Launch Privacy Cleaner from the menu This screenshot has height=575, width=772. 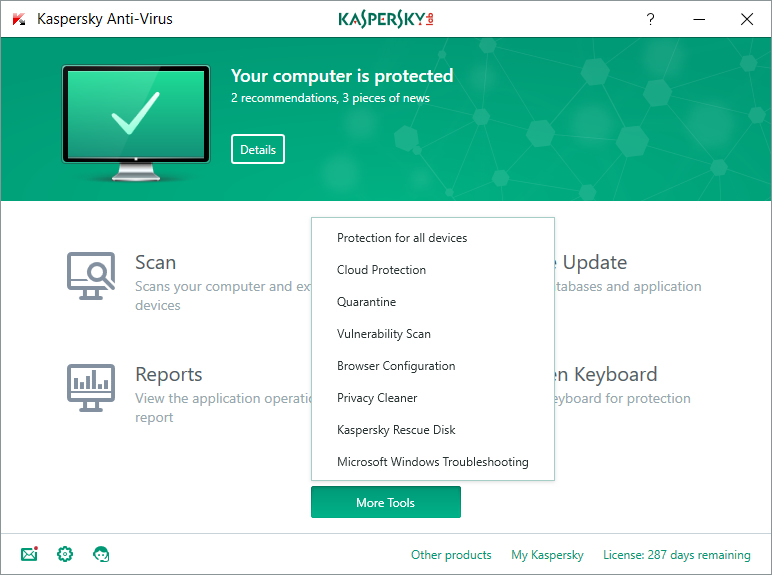pos(377,398)
